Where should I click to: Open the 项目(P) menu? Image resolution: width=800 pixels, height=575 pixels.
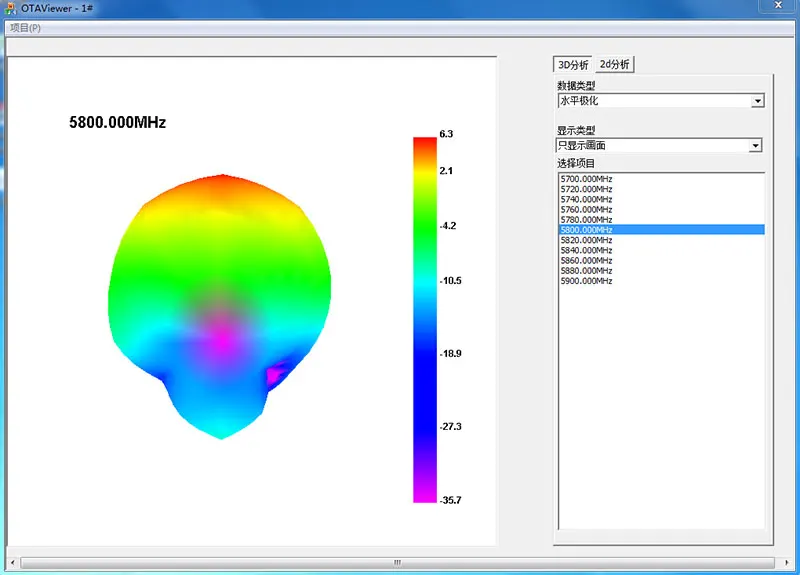[x=26, y=28]
